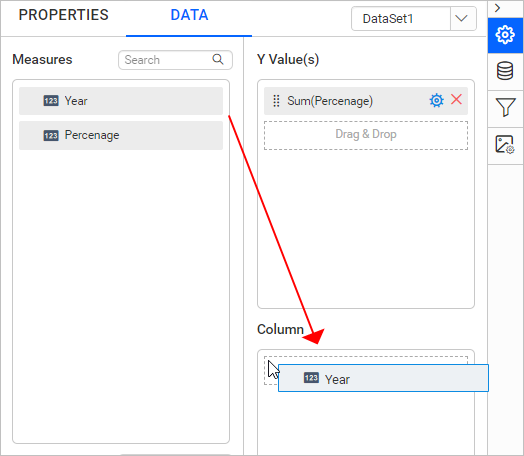Expand the DataSet1 dropdown arrow
This screenshot has width=524, height=456.
click(462, 19)
